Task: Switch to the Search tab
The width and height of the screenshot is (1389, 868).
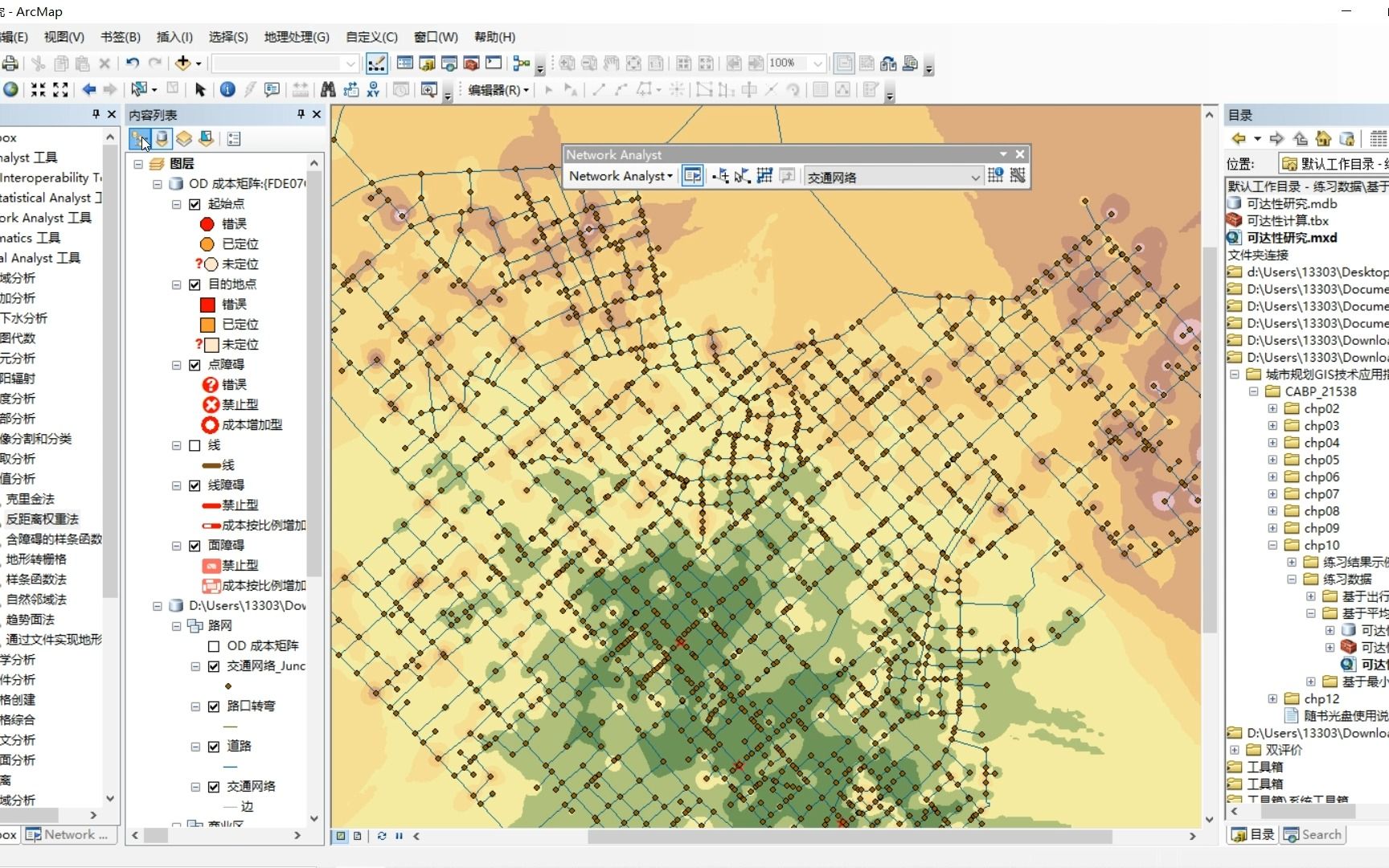Action: 1313,834
